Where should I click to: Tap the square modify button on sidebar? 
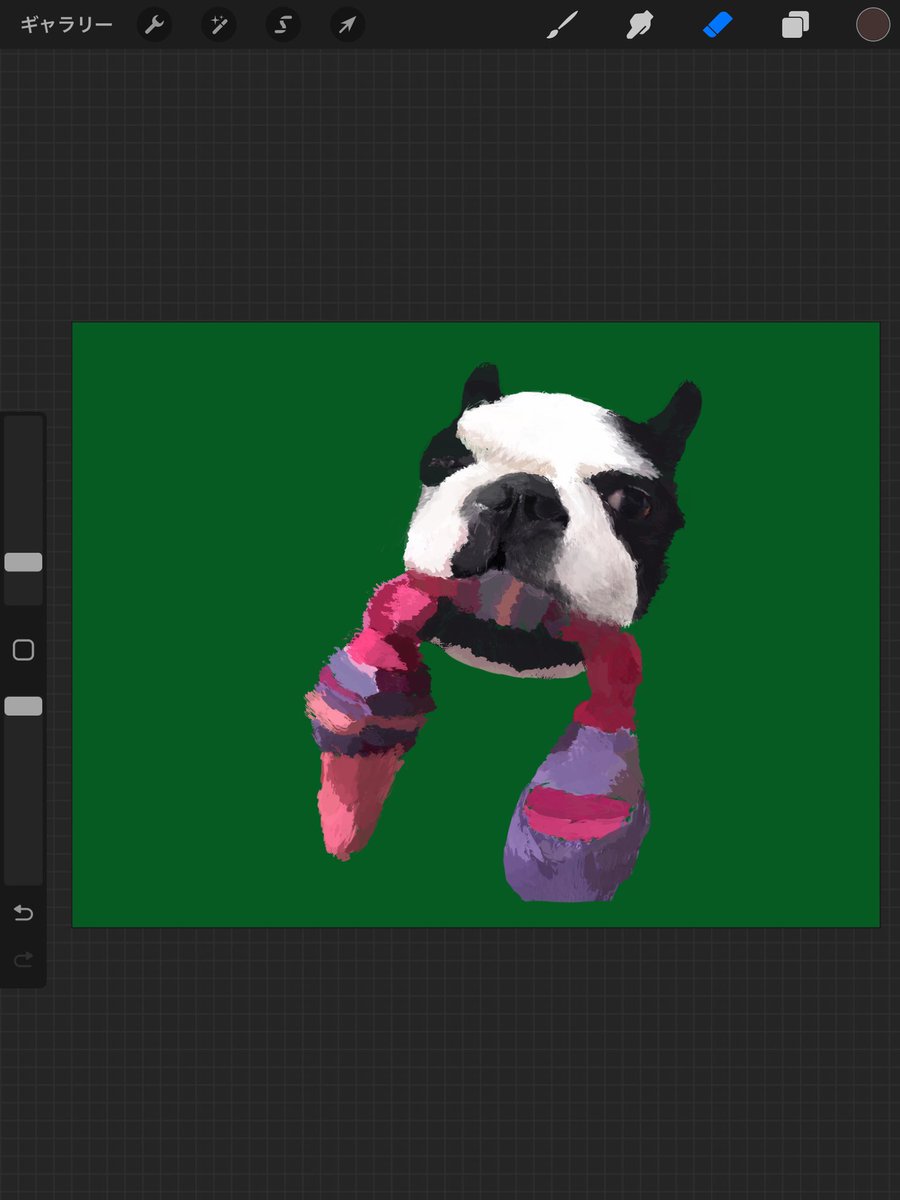23,650
